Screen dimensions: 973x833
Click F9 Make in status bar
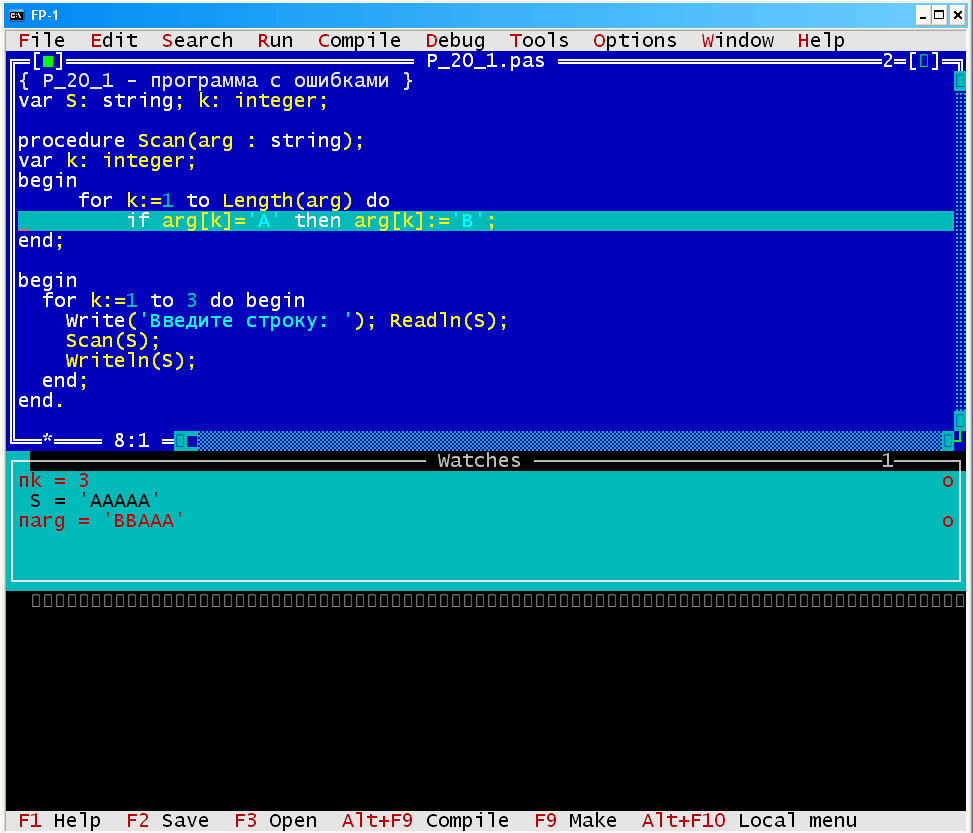(x=575, y=821)
